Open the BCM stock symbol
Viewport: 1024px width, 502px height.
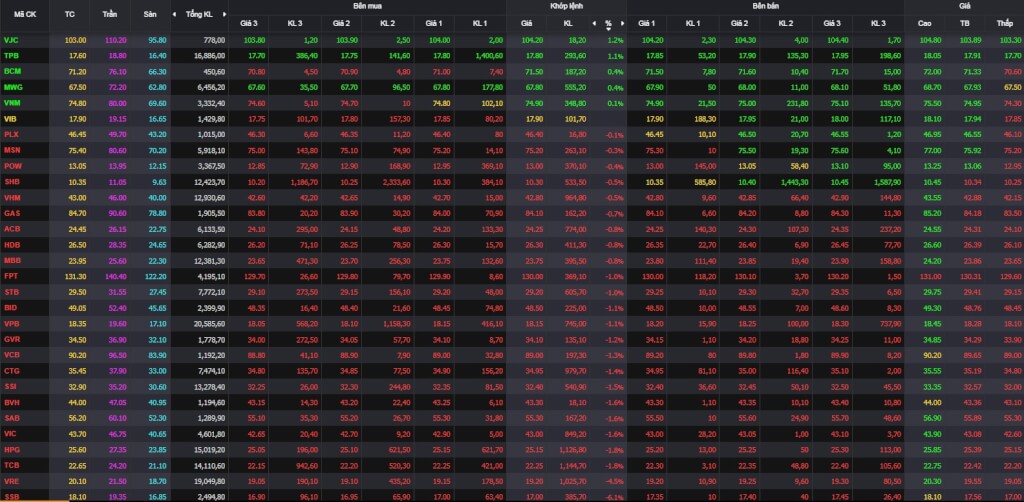pos(11,71)
